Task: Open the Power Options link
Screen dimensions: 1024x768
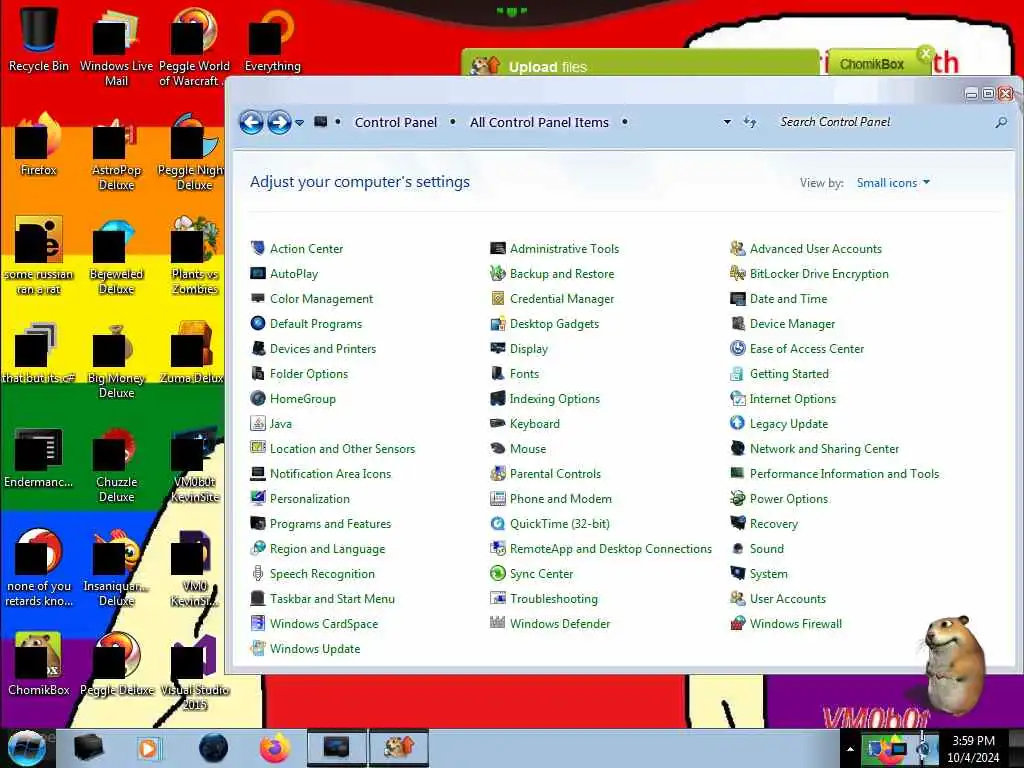Action: pos(788,499)
